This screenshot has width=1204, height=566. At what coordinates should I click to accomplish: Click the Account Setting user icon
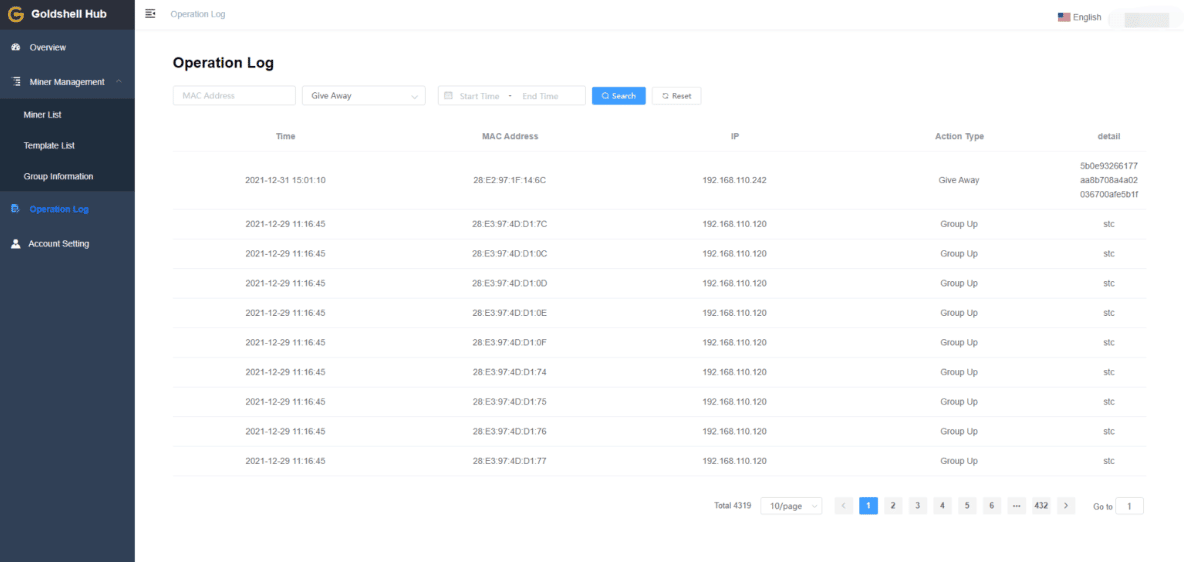15,244
